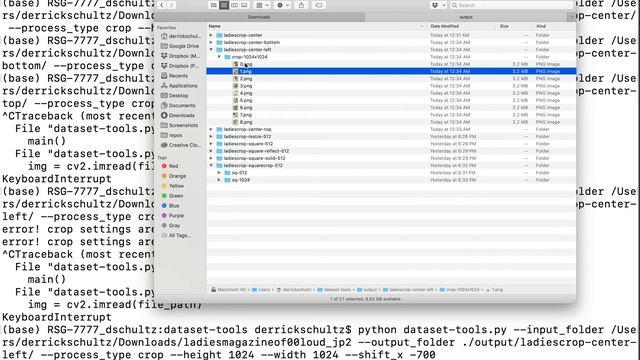Expand the ladiescrop-center folder
The width and height of the screenshot is (640, 360).
coord(211,35)
